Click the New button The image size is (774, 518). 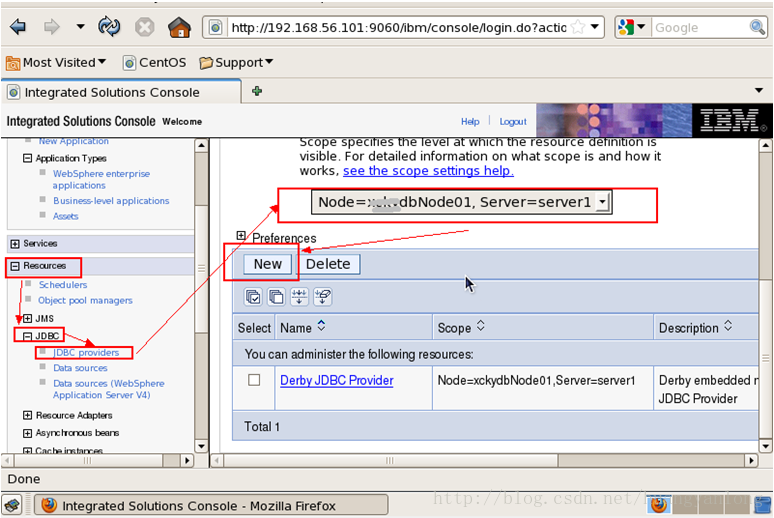pos(268,264)
